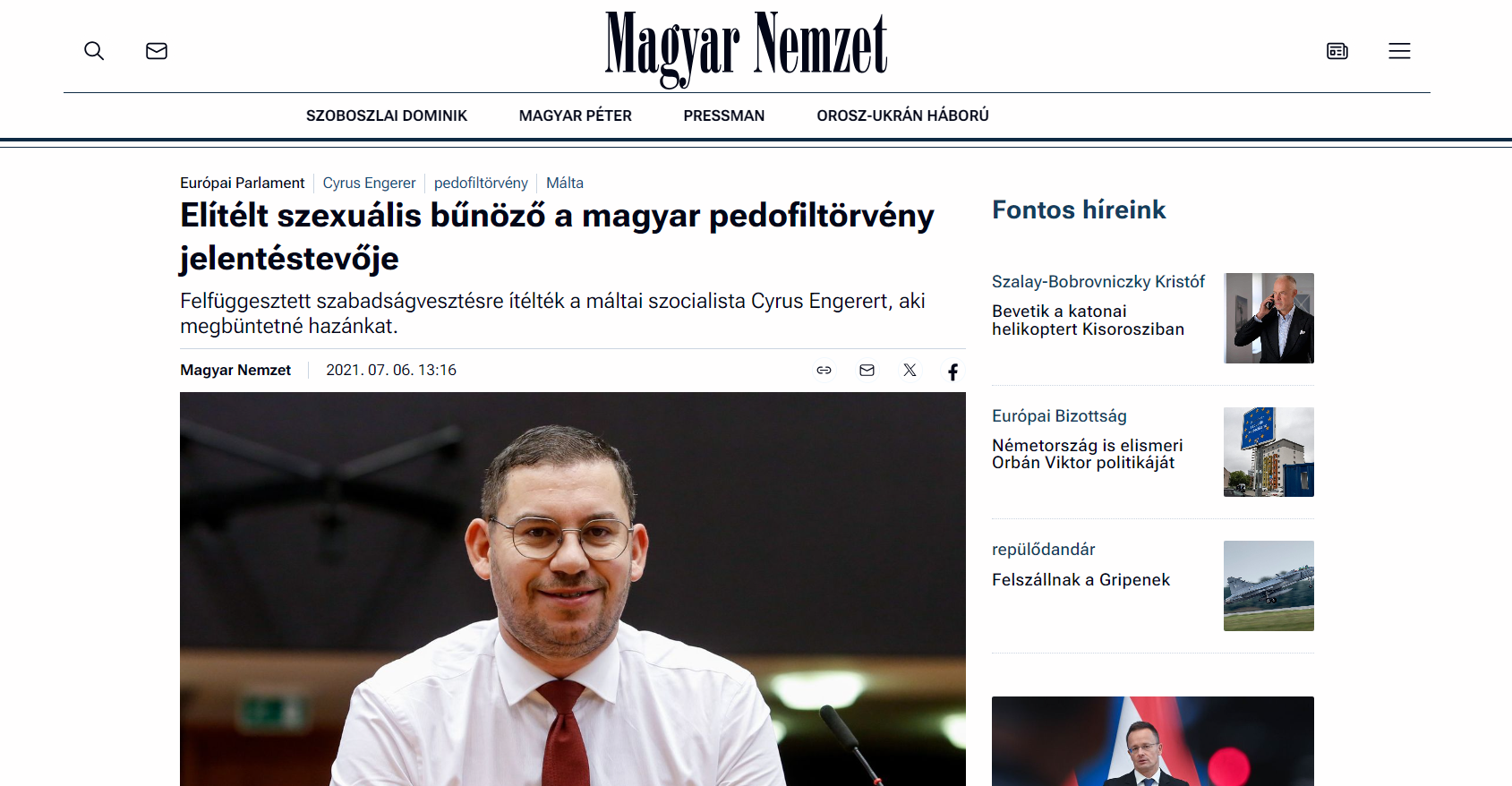
Task: Open the newspaper icon in header
Action: coord(1337,51)
